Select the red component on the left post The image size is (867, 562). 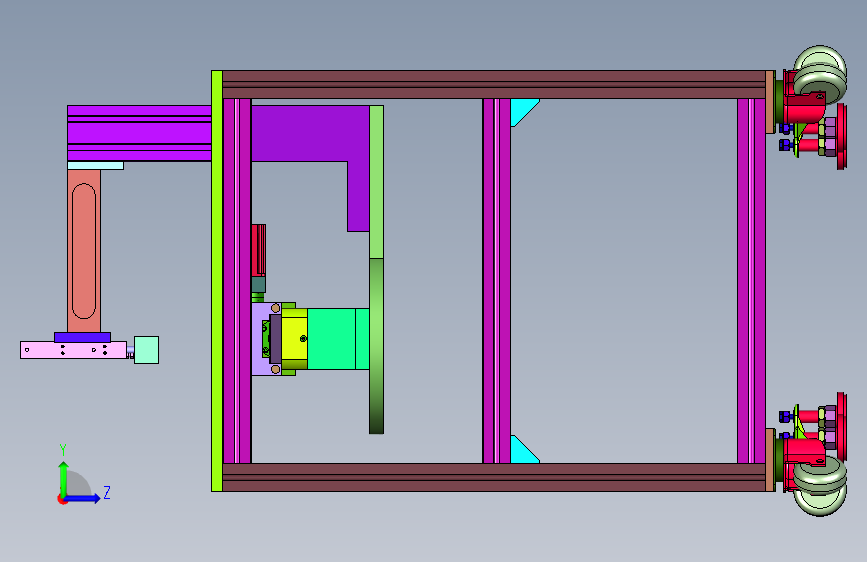pyautogui.click(x=258, y=251)
